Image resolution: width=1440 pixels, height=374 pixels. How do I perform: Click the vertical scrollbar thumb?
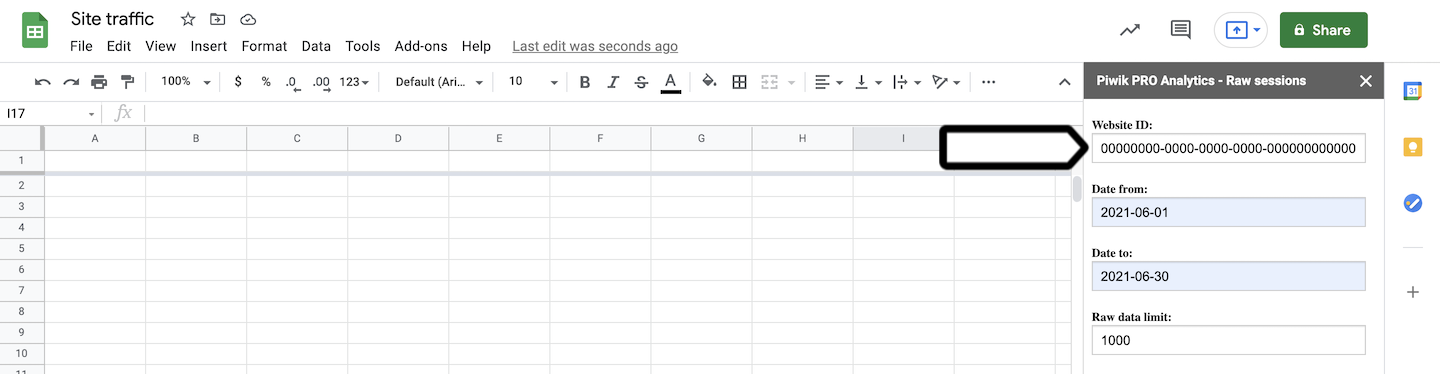click(1077, 190)
